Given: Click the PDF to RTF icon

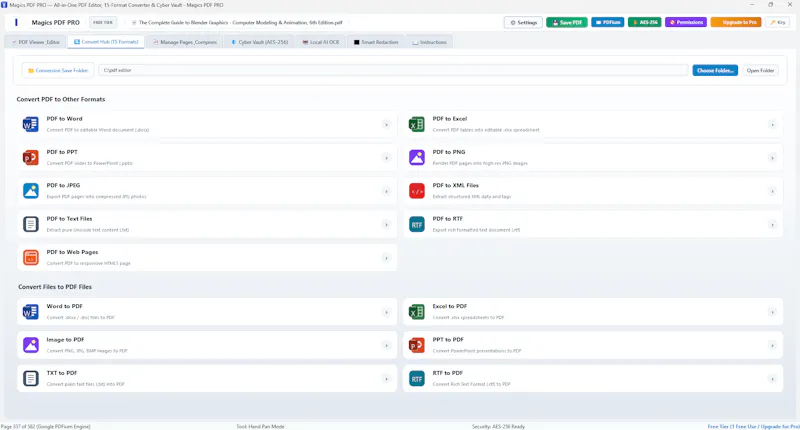Looking at the screenshot, I should pos(416,224).
